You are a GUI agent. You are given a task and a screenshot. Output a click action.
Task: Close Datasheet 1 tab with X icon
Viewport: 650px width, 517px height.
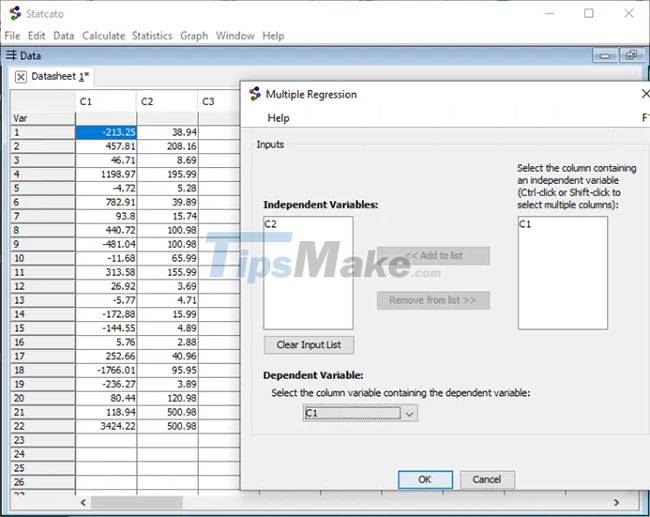20,77
